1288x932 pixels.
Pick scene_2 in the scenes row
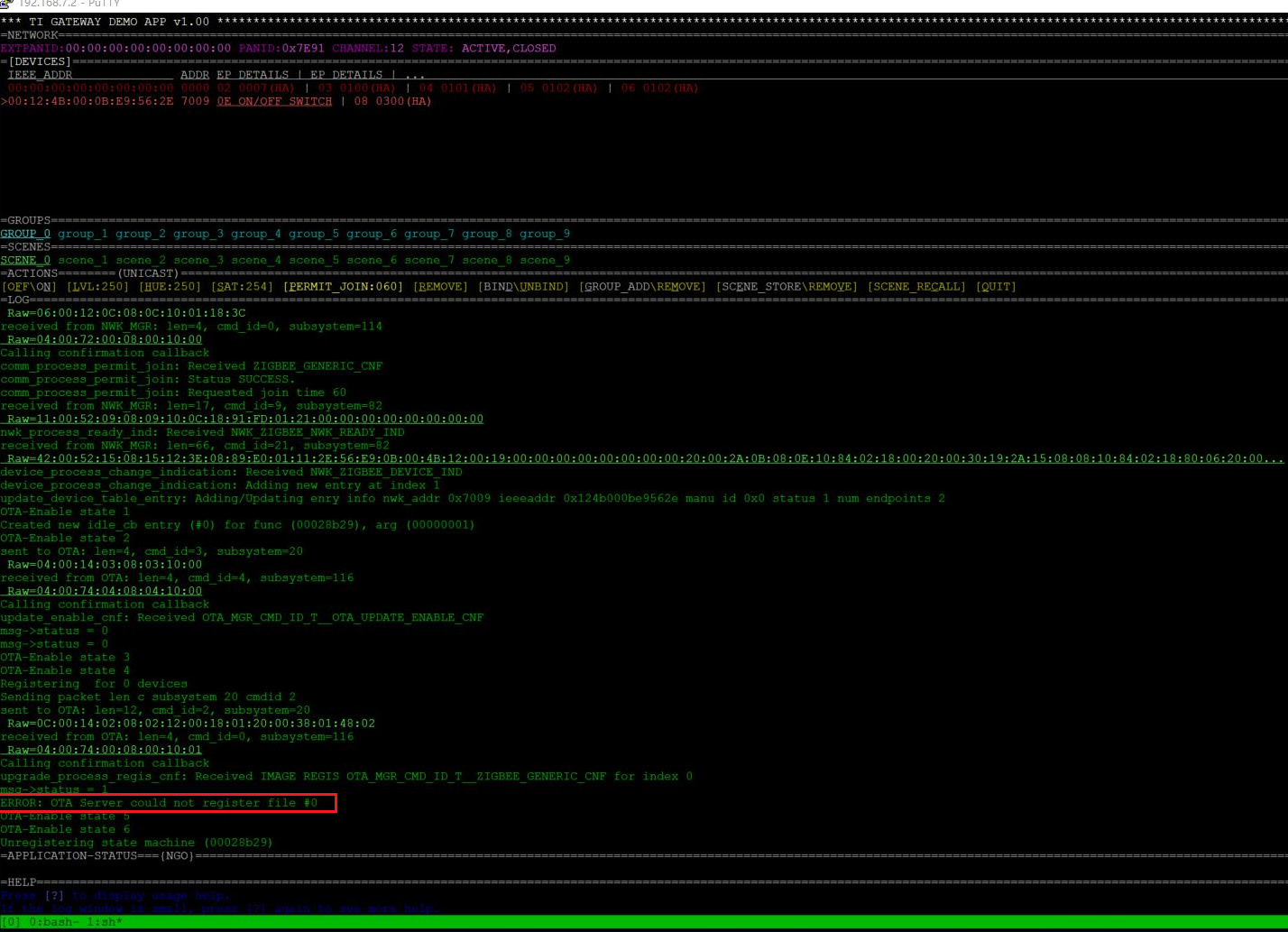(x=141, y=260)
